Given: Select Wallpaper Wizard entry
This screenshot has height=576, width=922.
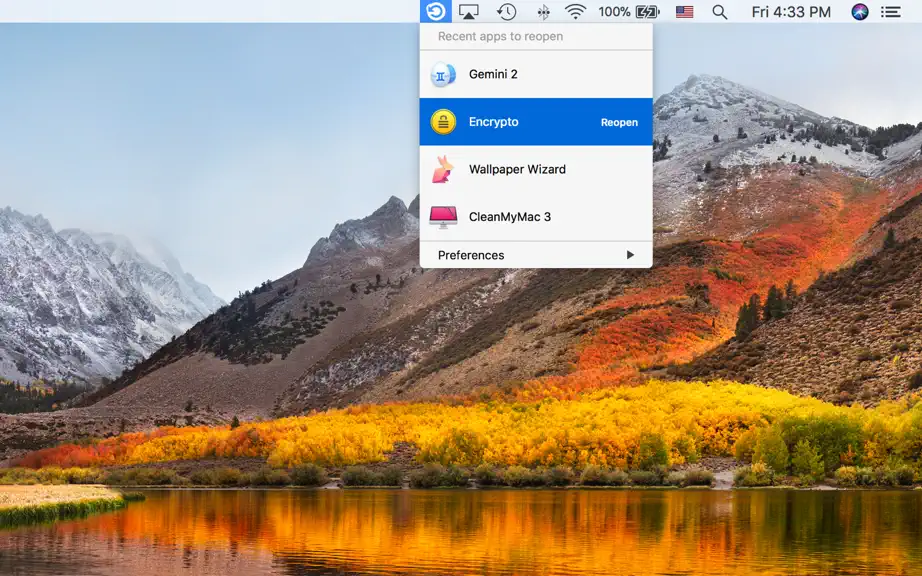Looking at the screenshot, I should pos(536,169).
